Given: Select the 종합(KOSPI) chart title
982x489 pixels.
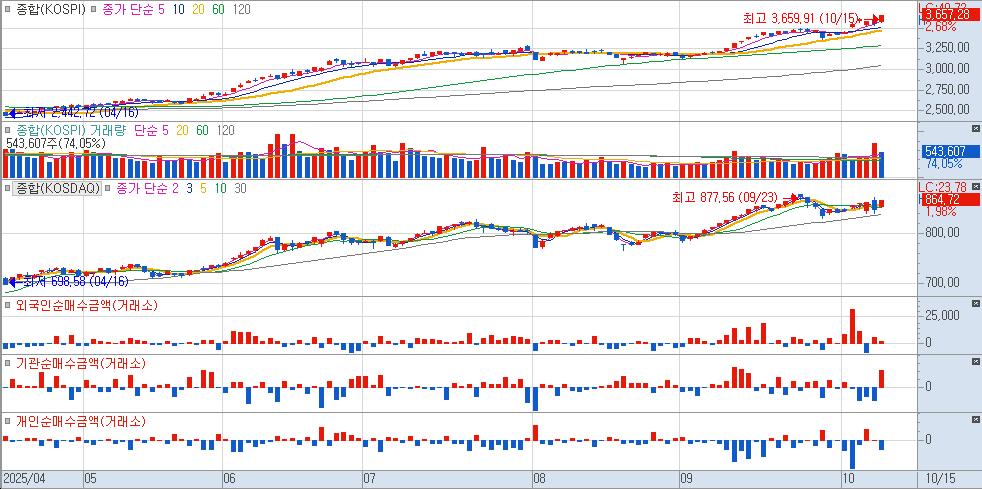Looking at the screenshot, I should (x=49, y=10).
